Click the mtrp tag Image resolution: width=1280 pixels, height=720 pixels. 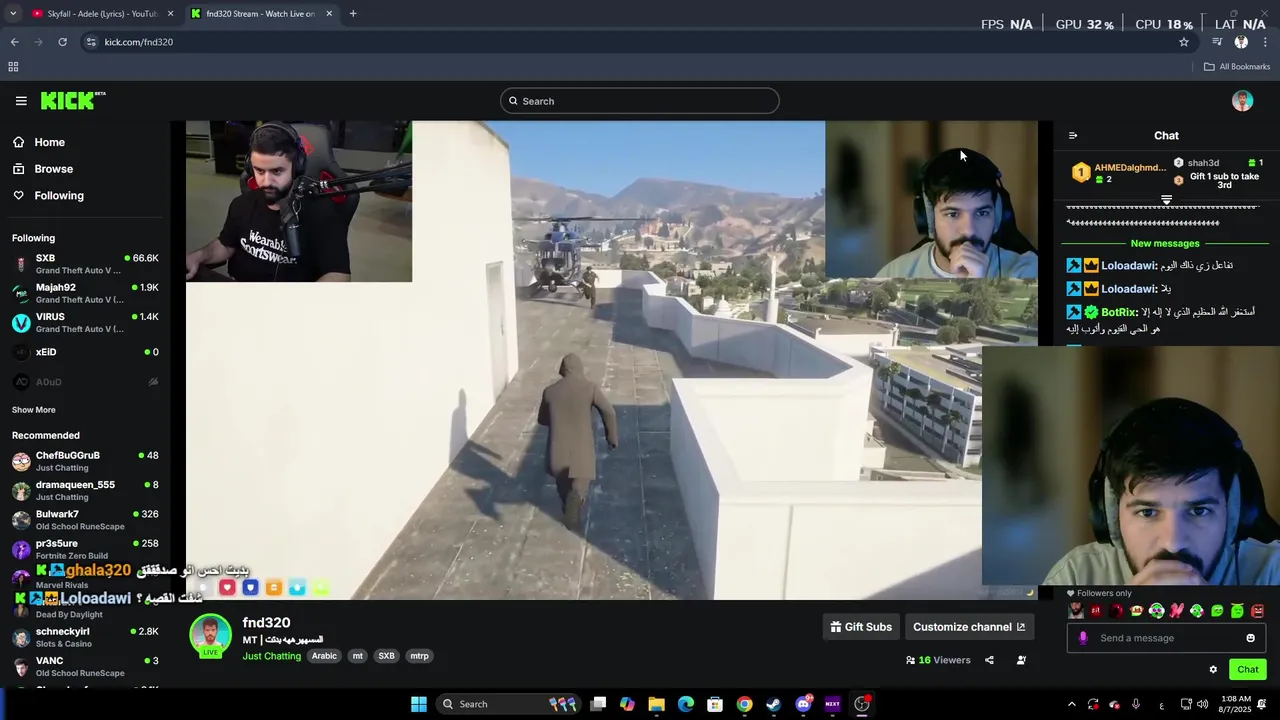pyautogui.click(x=419, y=656)
